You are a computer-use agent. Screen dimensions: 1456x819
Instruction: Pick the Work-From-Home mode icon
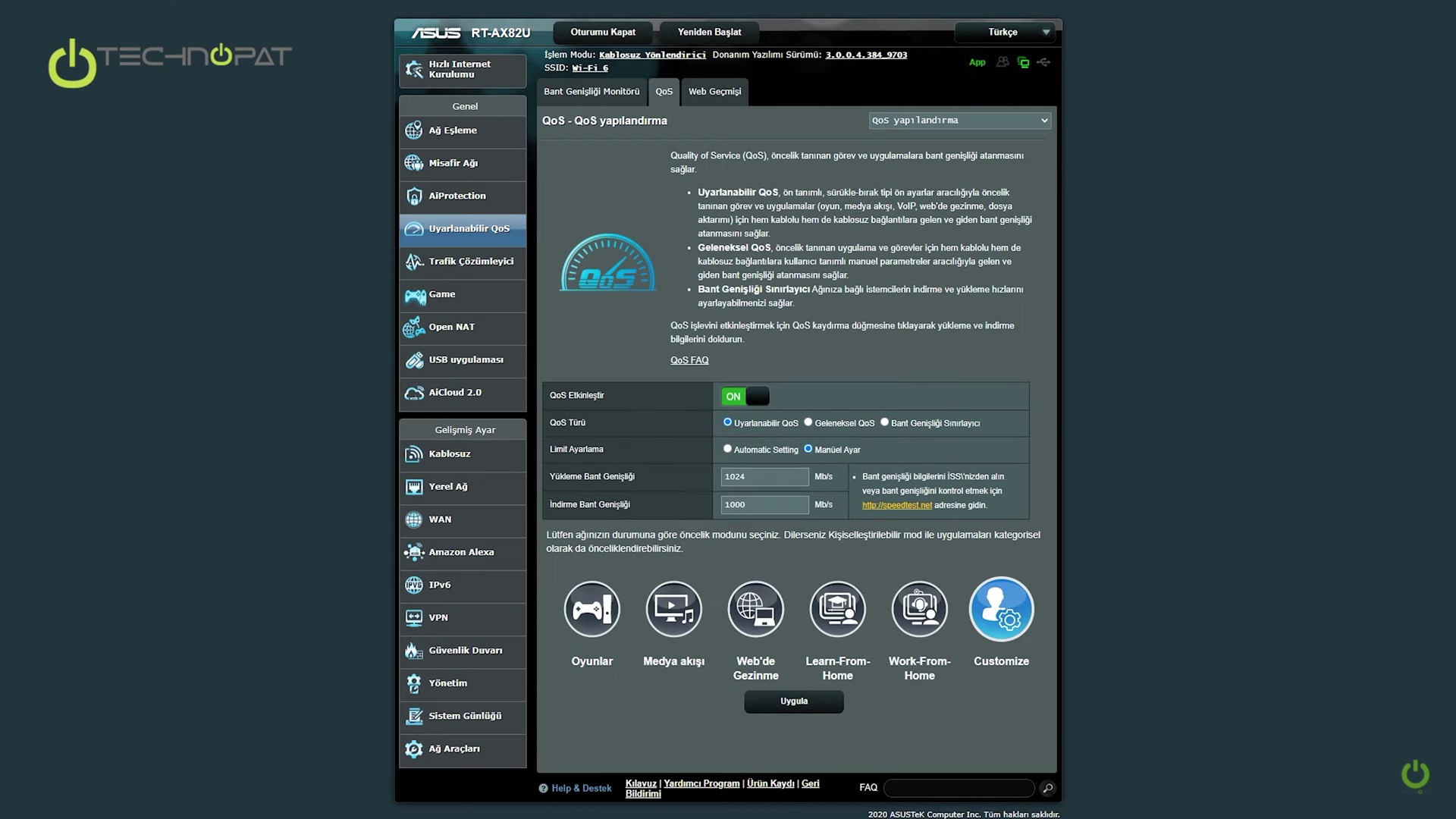point(919,609)
